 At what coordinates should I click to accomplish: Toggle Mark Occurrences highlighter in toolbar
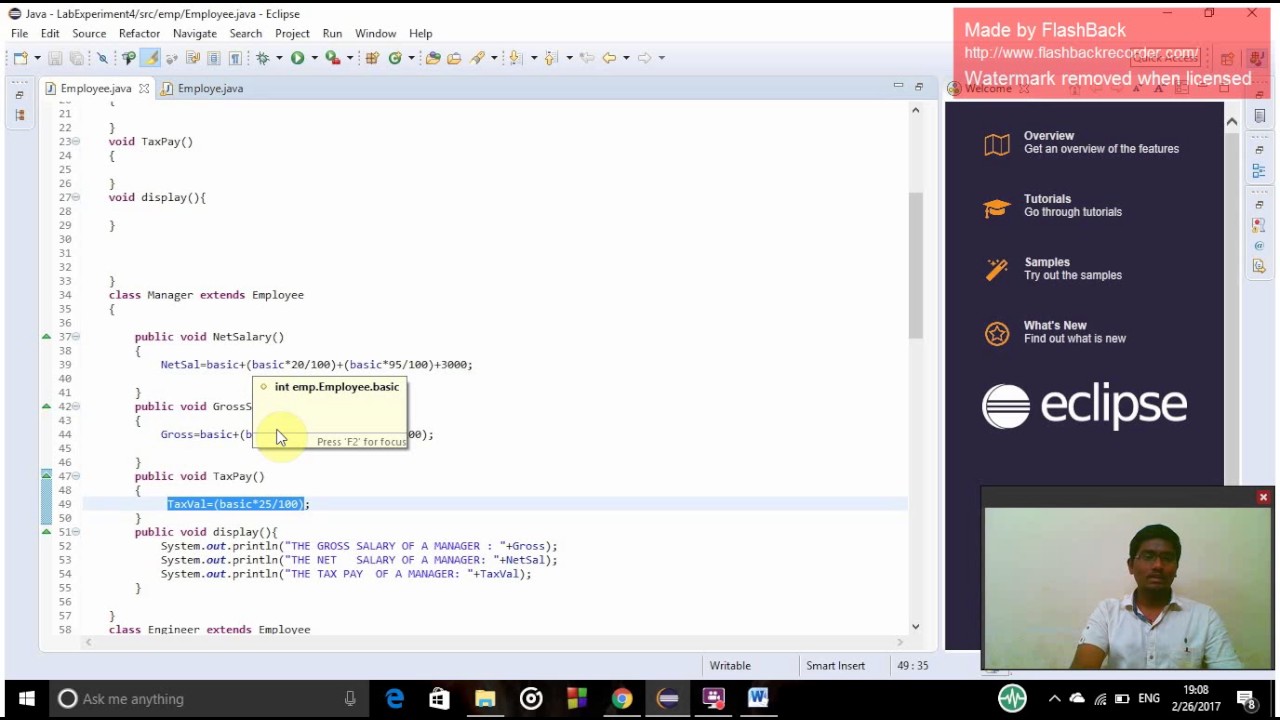click(149, 58)
